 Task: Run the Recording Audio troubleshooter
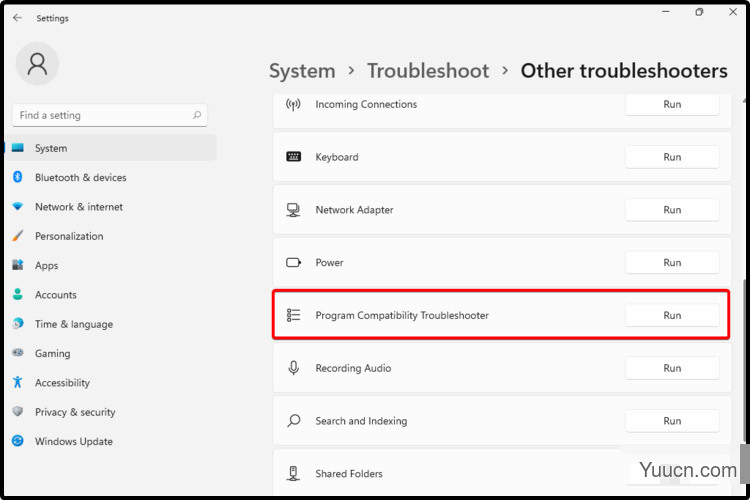click(x=672, y=368)
